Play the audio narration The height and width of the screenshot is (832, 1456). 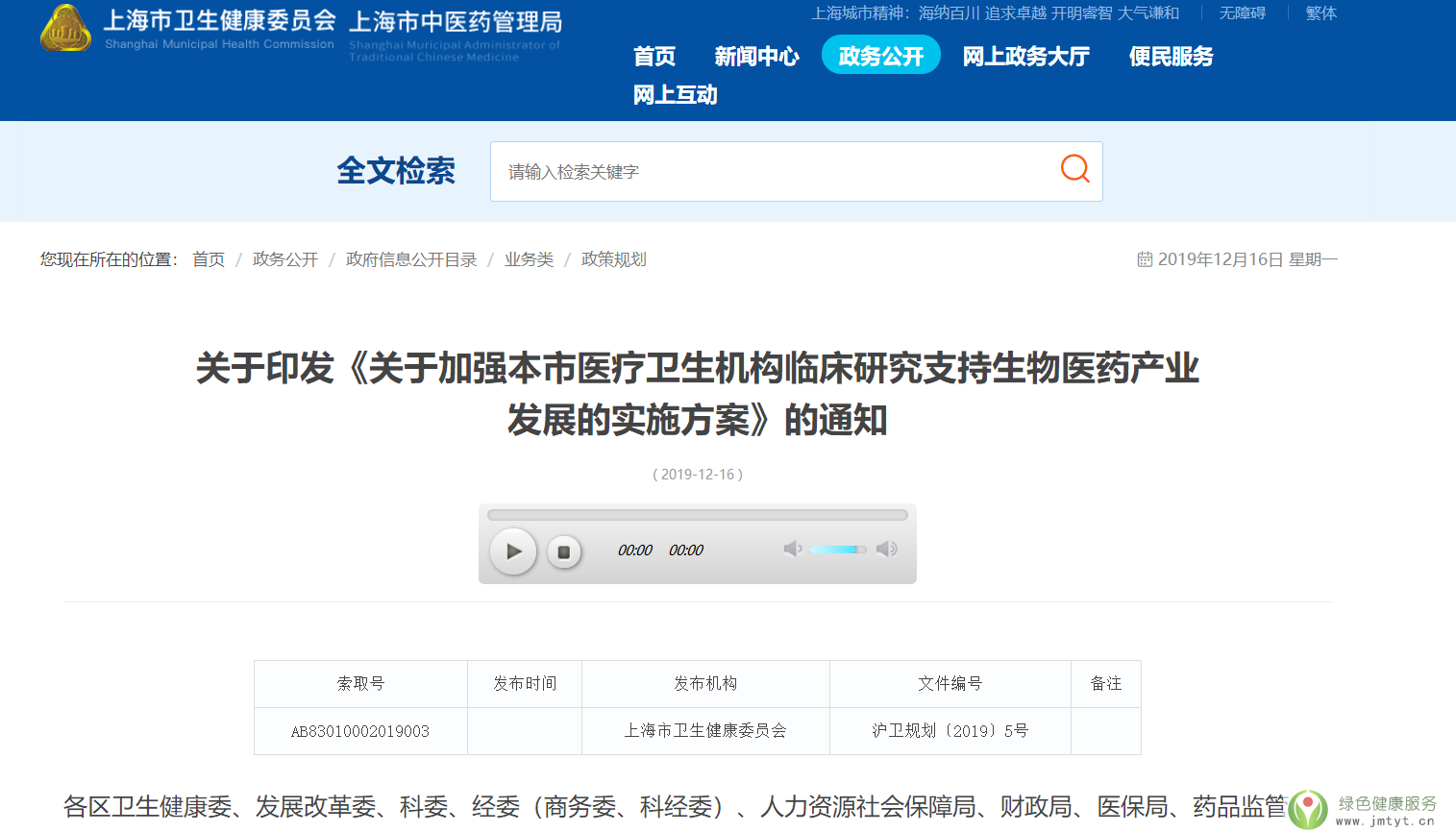point(513,551)
